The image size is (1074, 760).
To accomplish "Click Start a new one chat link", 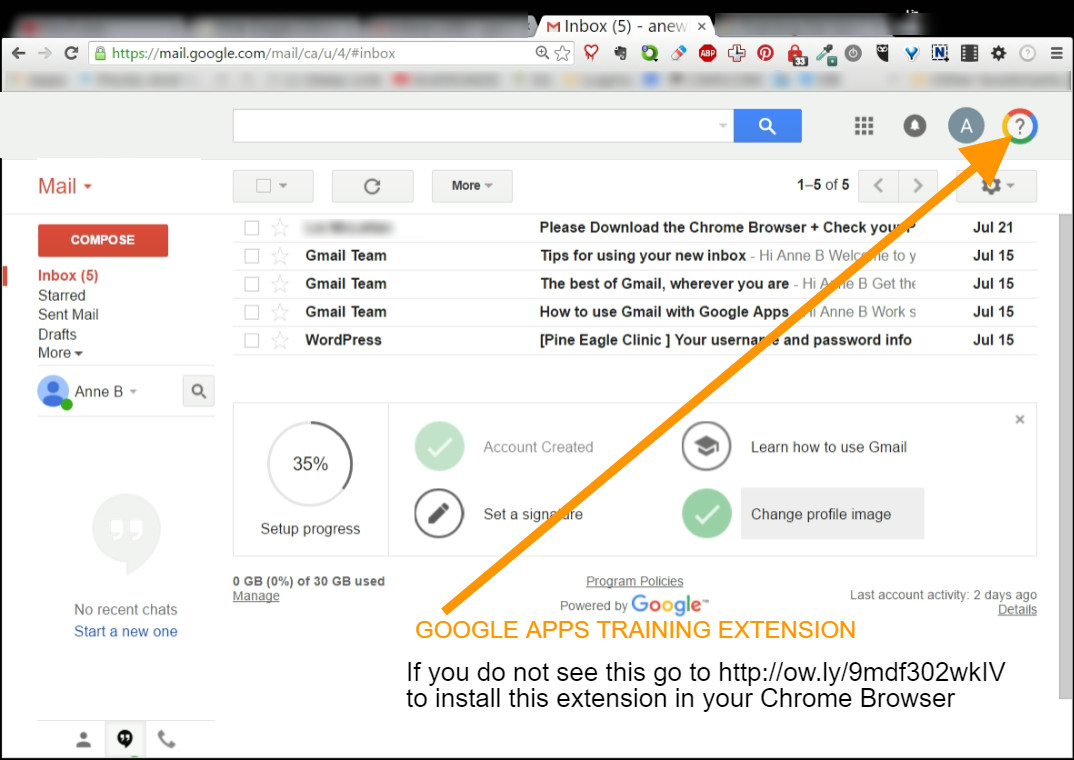I will 126,631.
